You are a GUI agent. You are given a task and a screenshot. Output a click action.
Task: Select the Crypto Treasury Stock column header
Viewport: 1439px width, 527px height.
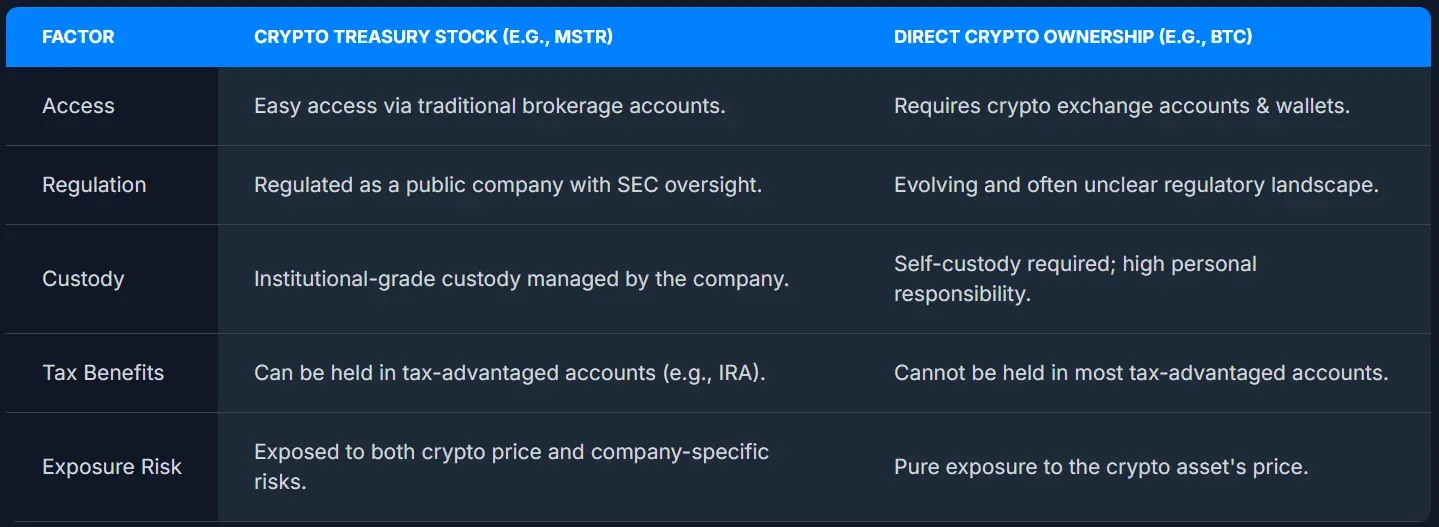click(433, 37)
